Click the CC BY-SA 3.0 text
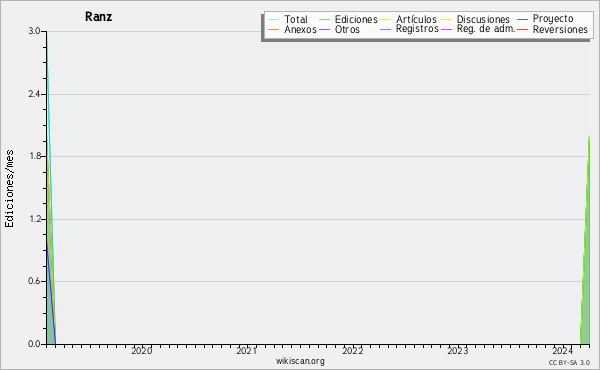 (x=569, y=362)
